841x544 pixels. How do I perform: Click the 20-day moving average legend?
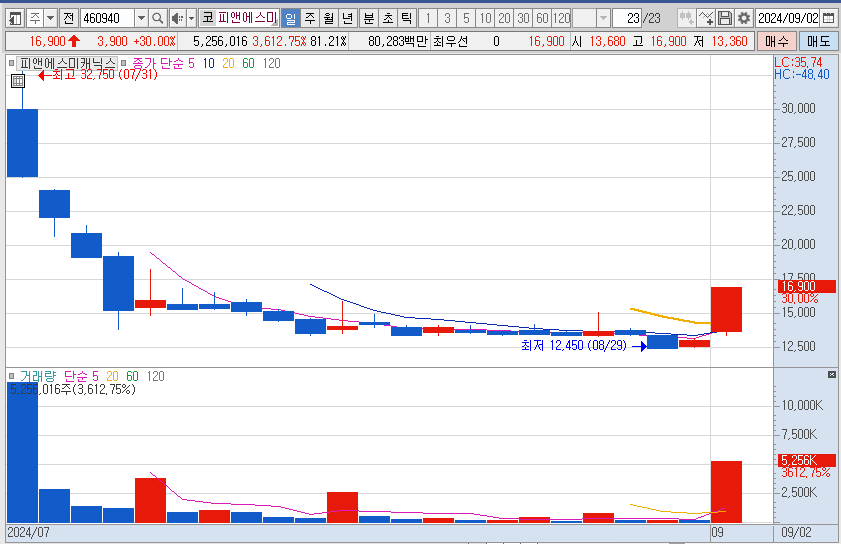coord(228,63)
